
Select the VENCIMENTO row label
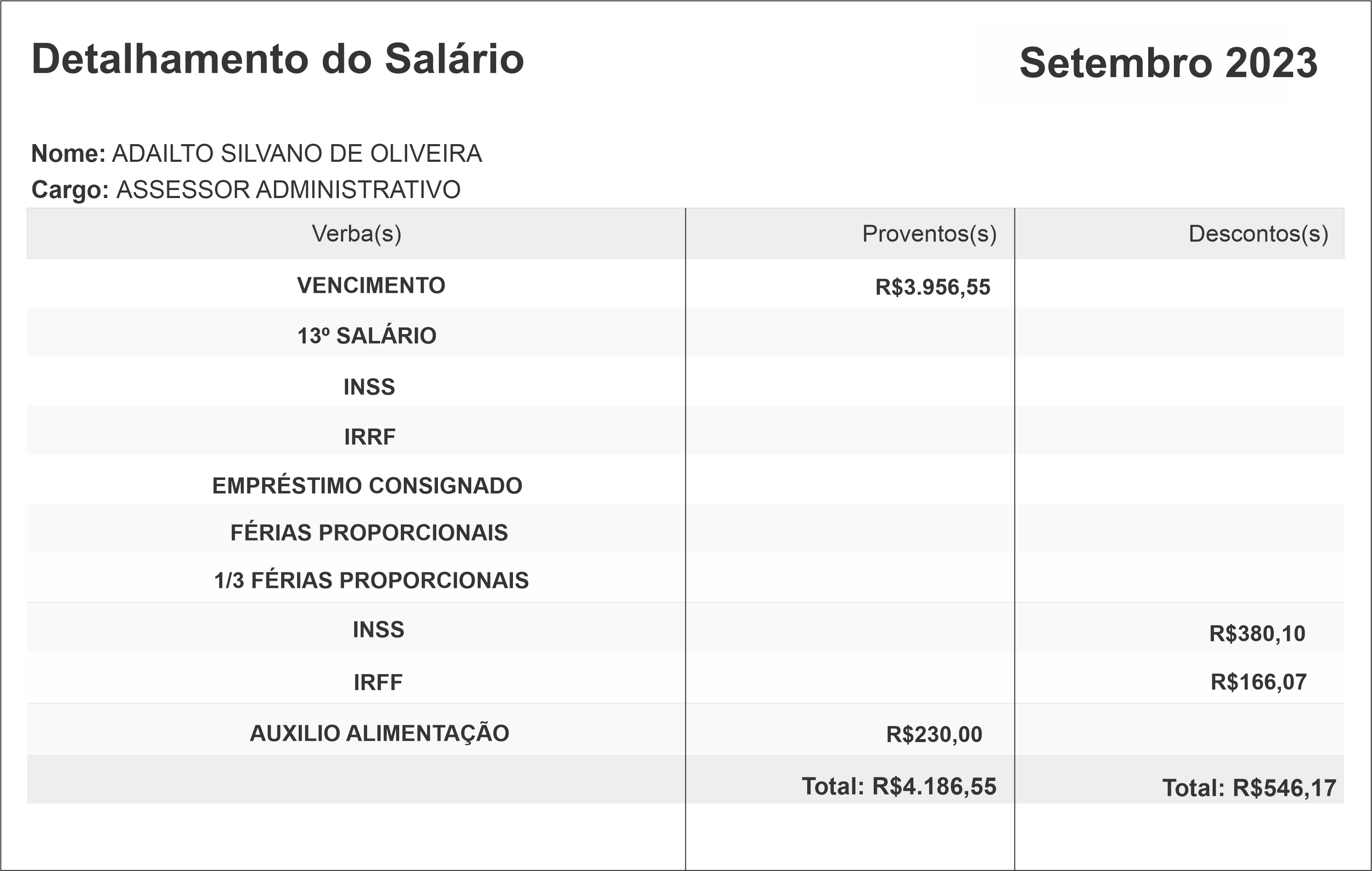[x=371, y=285]
